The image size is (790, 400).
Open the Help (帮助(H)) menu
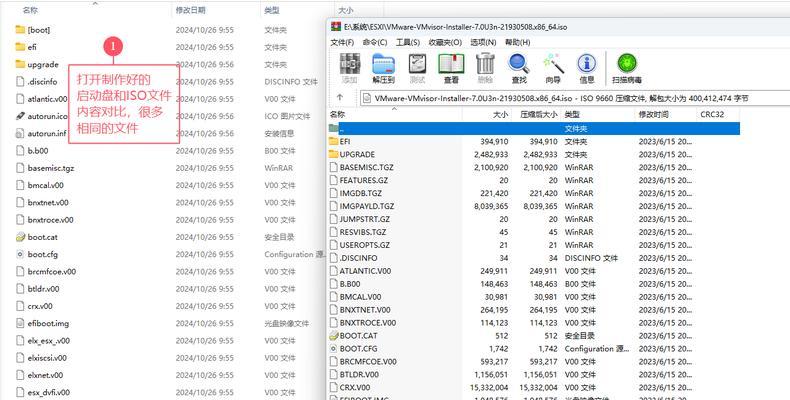click(x=517, y=42)
